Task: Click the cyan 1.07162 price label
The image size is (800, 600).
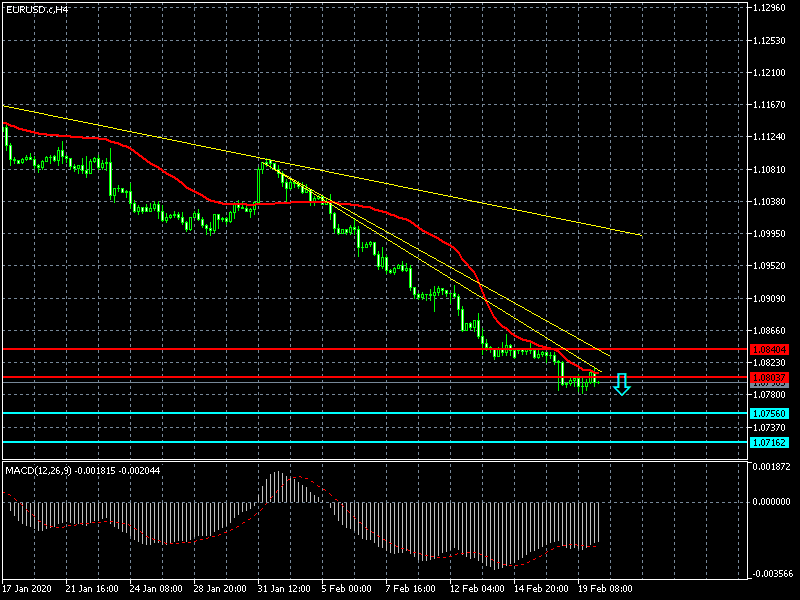Action: click(769, 442)
